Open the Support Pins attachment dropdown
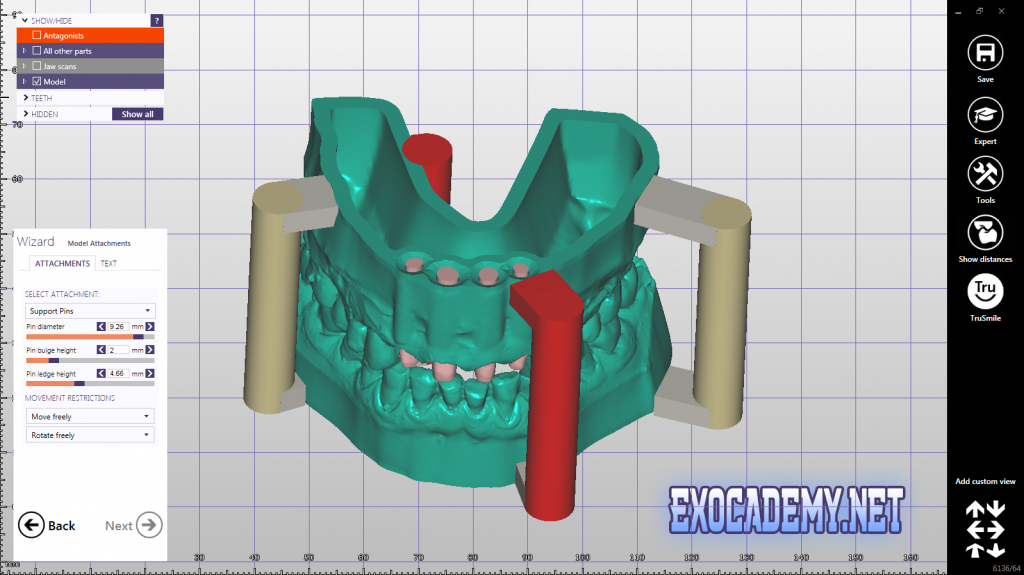The height and width of the screenshot is (575, 1024). pos(90,311)
